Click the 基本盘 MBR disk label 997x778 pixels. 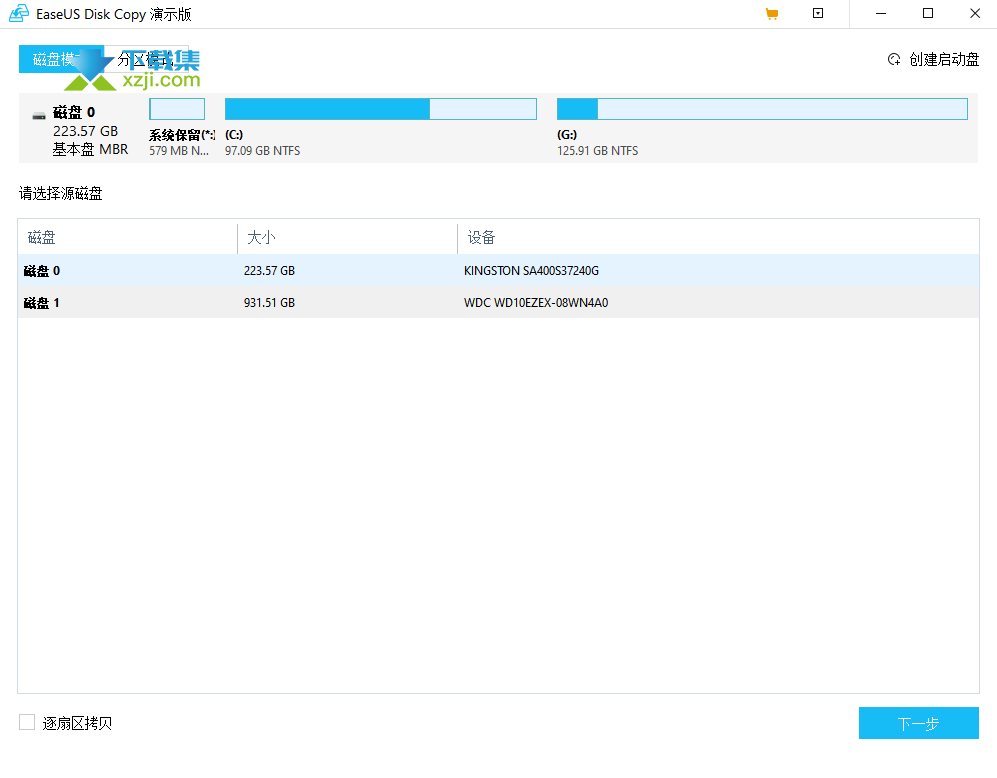[90, 149]
